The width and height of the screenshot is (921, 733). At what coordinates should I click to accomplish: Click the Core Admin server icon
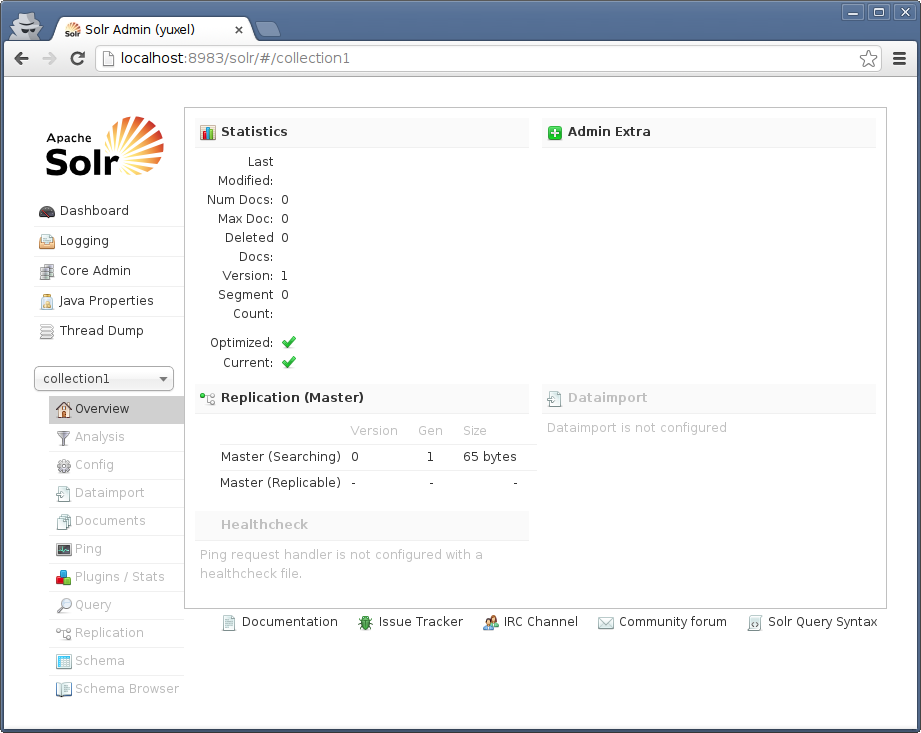click(x=47, y=272)
